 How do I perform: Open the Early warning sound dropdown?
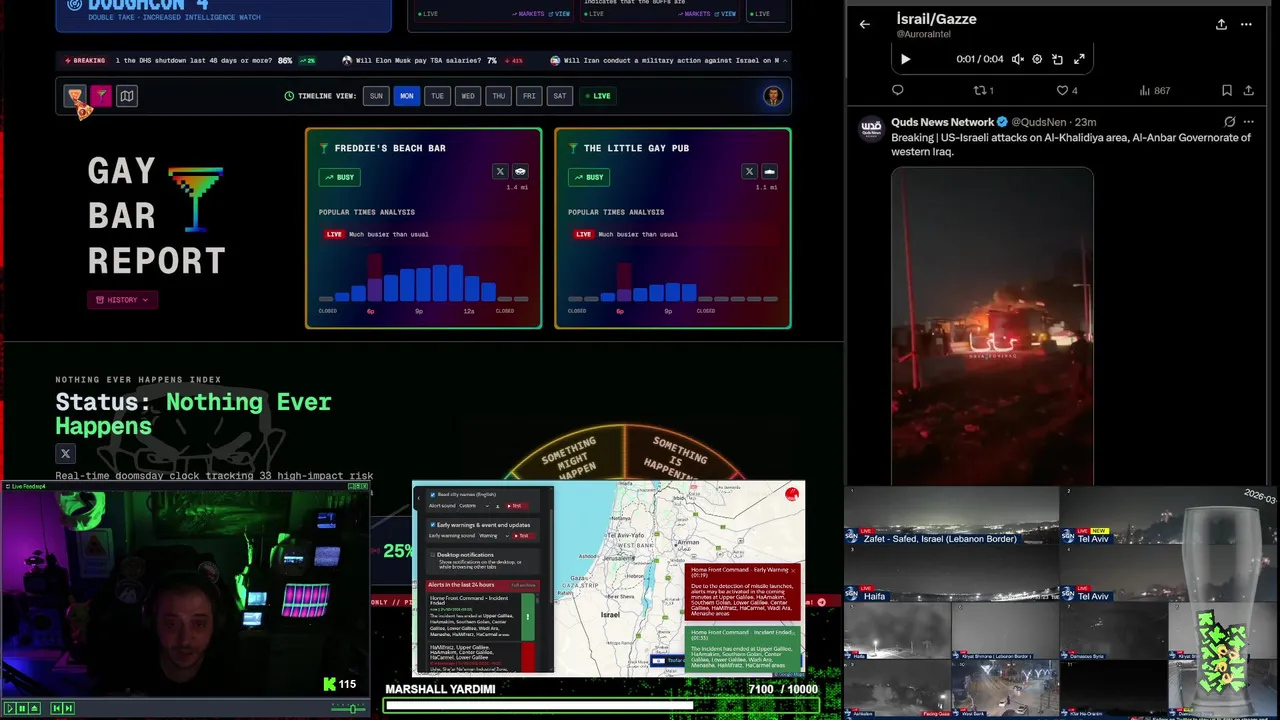494,536
